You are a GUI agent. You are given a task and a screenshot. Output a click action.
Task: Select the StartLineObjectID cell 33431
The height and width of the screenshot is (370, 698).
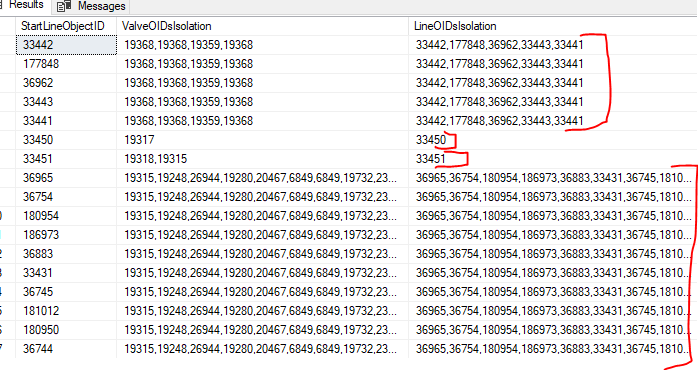click(x=66, y=273)
